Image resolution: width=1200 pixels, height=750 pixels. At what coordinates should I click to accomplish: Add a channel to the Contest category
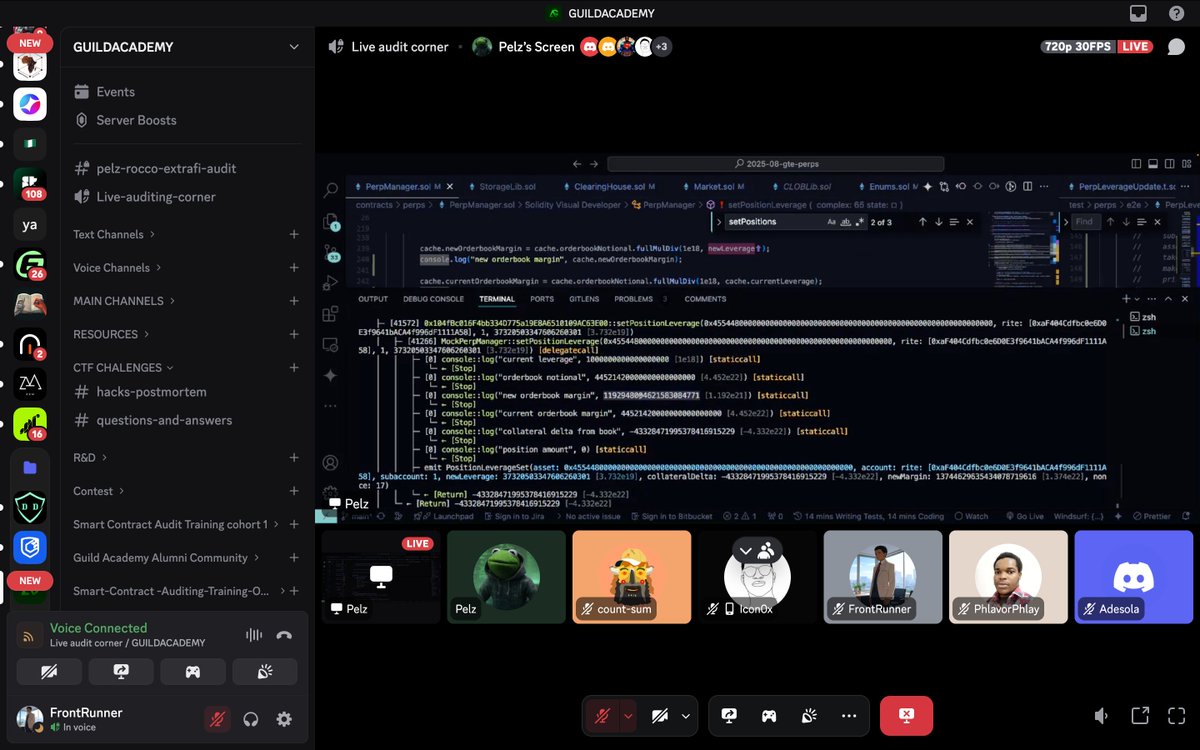coord(294,491)
